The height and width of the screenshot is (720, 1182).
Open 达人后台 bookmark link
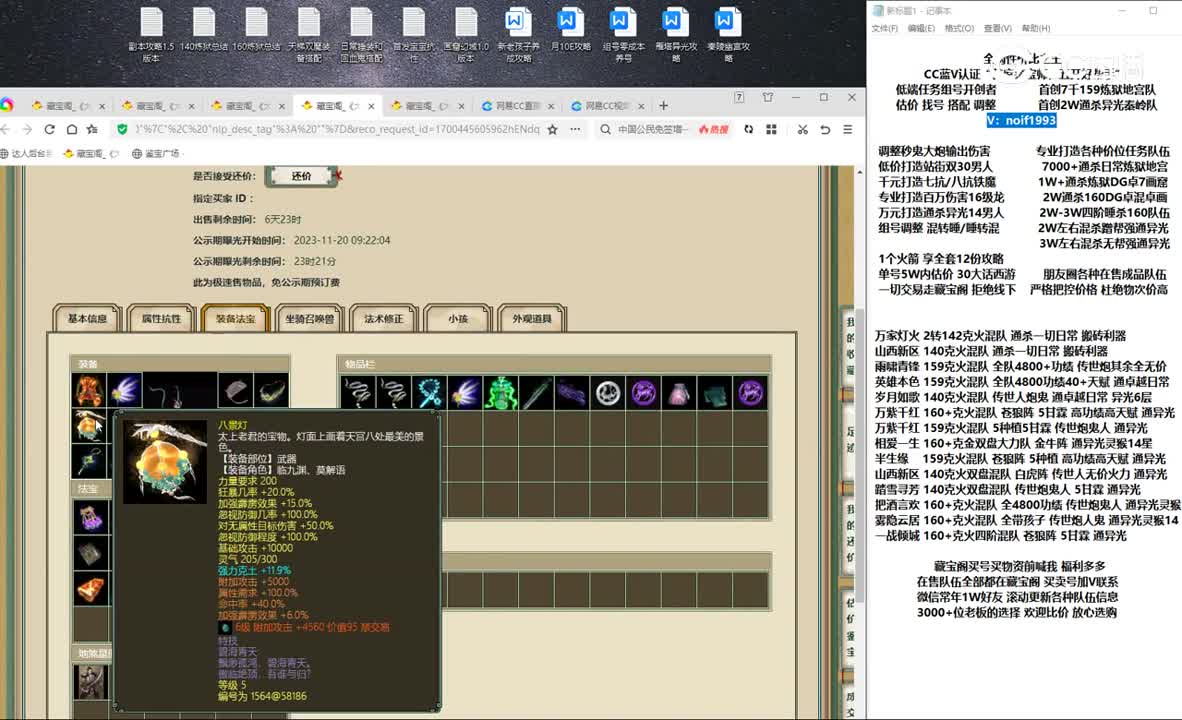point(27,153)
